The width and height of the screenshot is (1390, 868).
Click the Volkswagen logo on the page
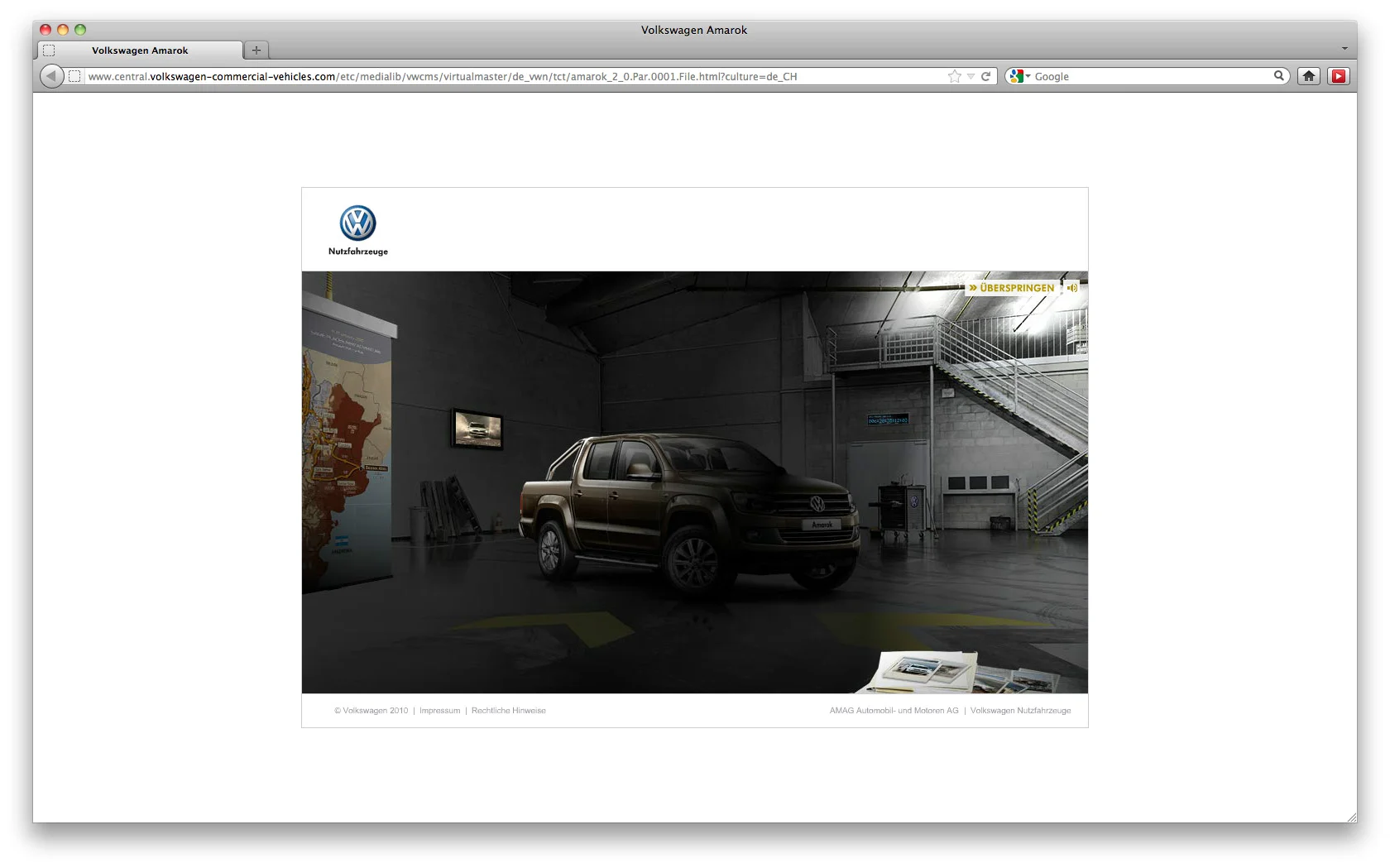tap(358, 223)
